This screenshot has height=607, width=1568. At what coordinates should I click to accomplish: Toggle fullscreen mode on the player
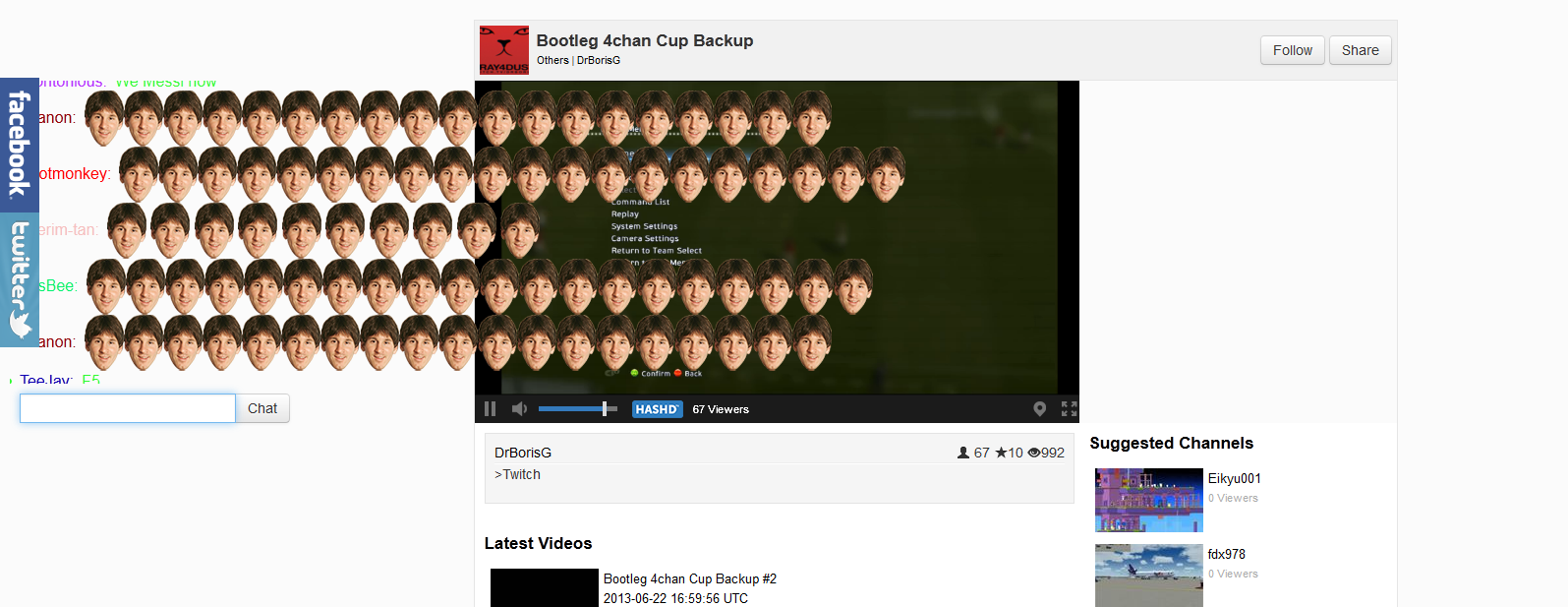[1069, 409]
